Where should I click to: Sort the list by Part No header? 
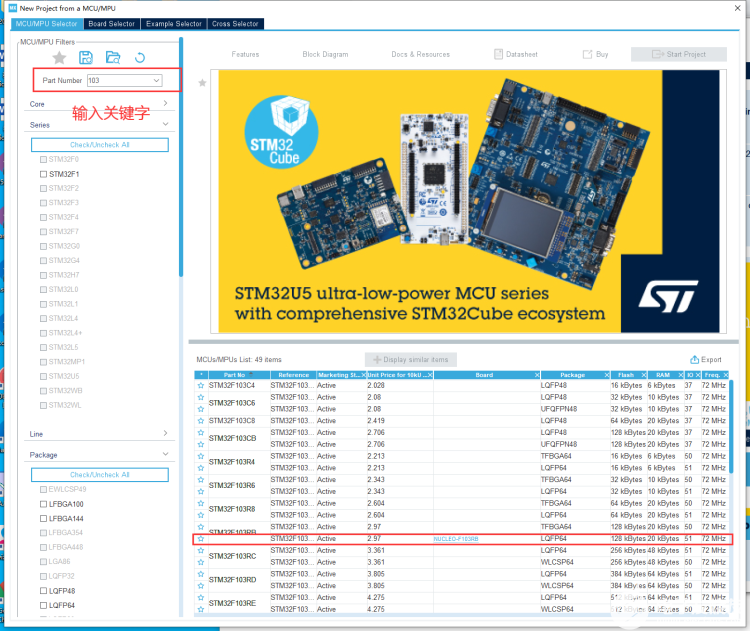pos(228,375)
